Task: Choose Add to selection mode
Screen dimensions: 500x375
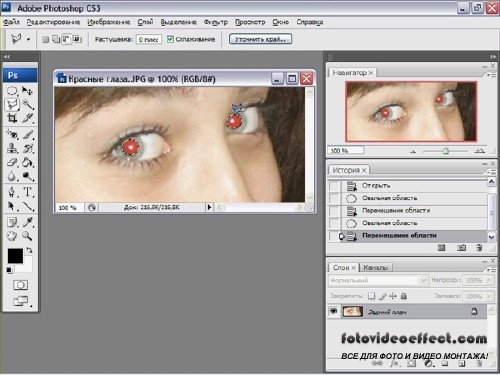Action: click(x=56, y=39)
